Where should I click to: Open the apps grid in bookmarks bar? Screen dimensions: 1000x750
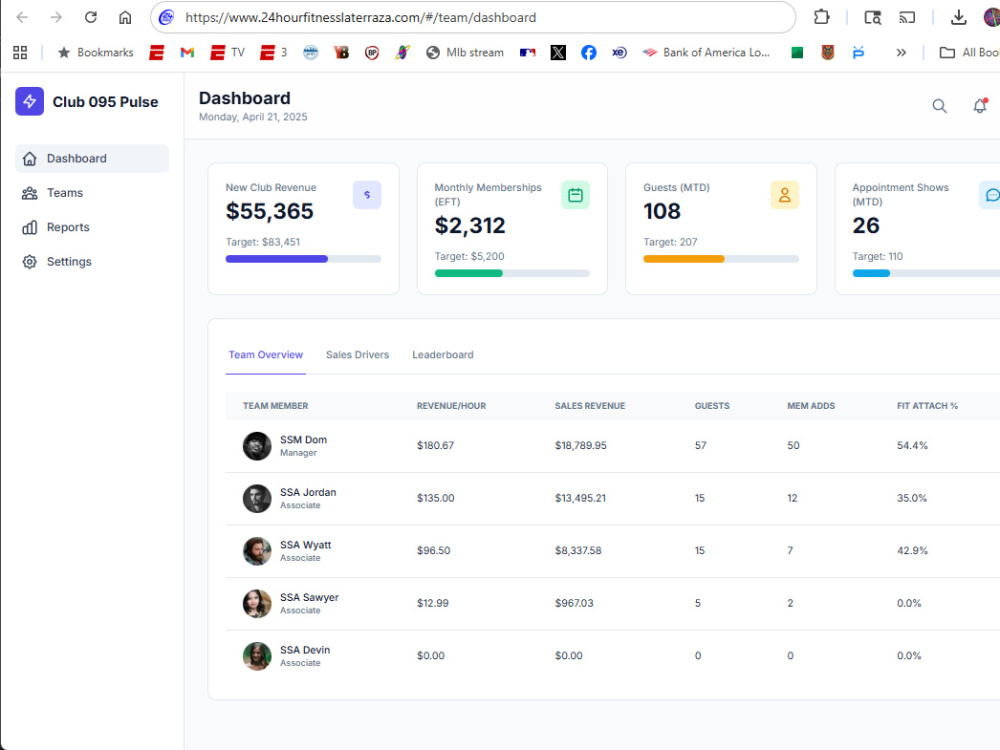tap(20, 52)
